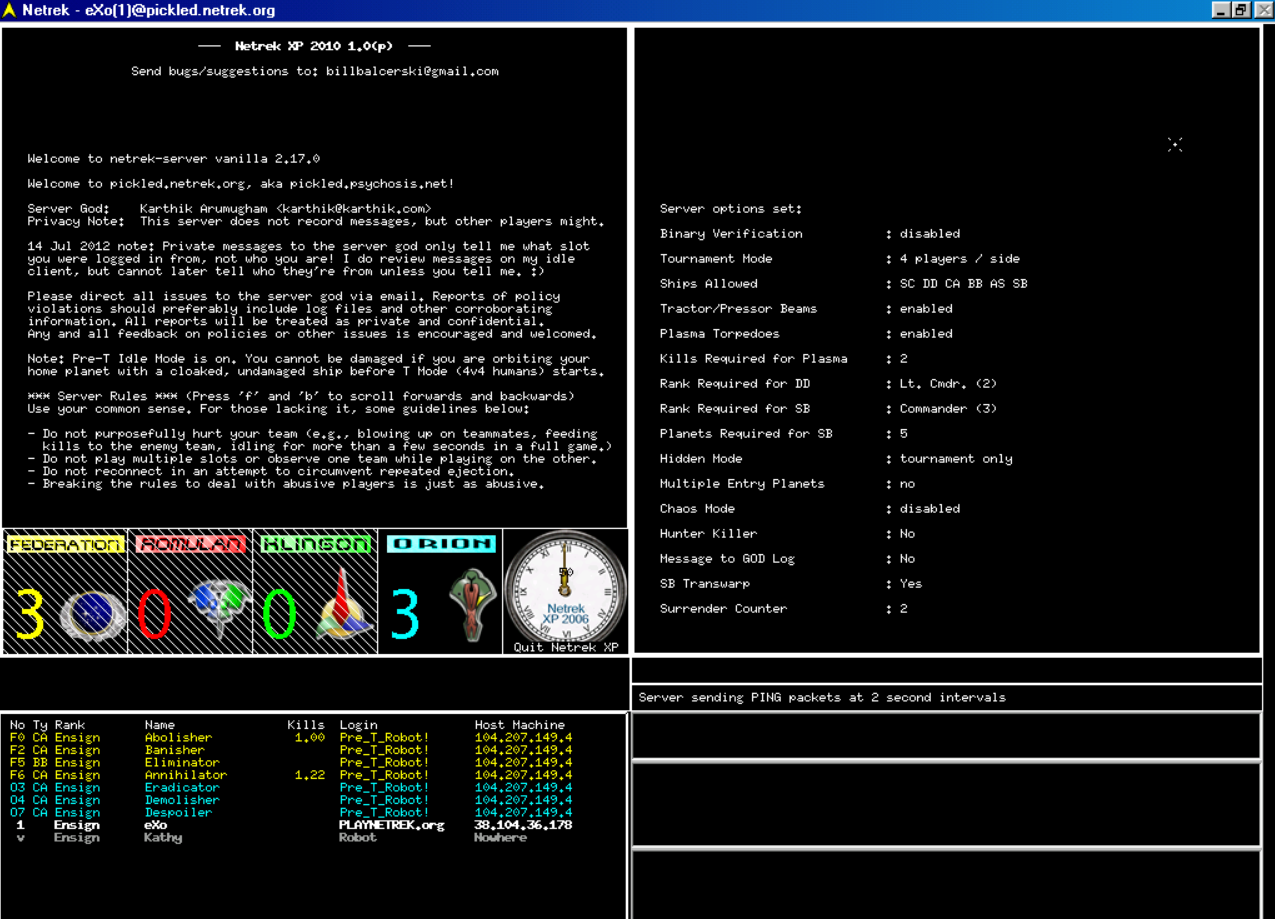Select player row Demolisher

pos(290,800)
